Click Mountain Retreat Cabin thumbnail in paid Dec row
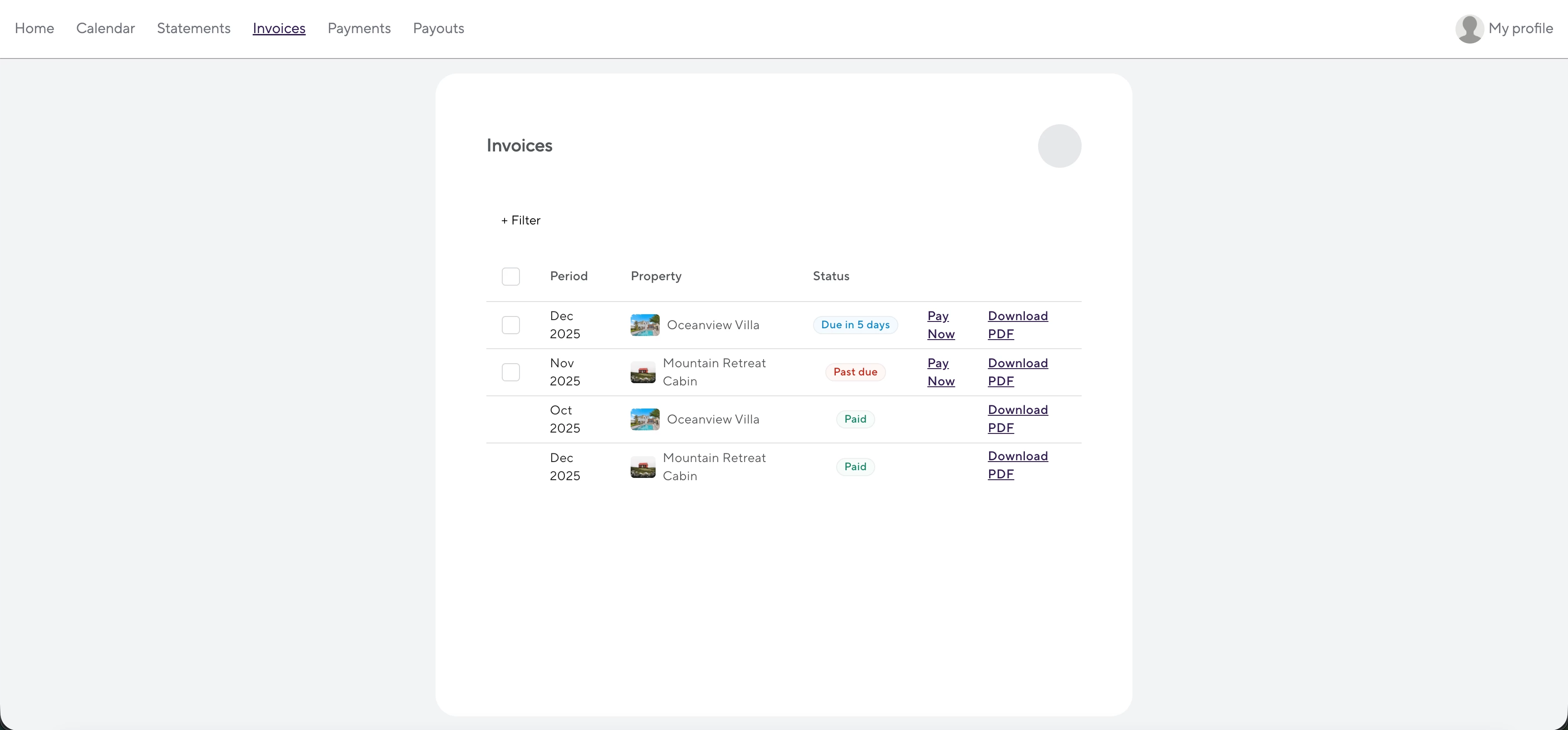Viewport: 1568px width, 730px height. point(643,467)
